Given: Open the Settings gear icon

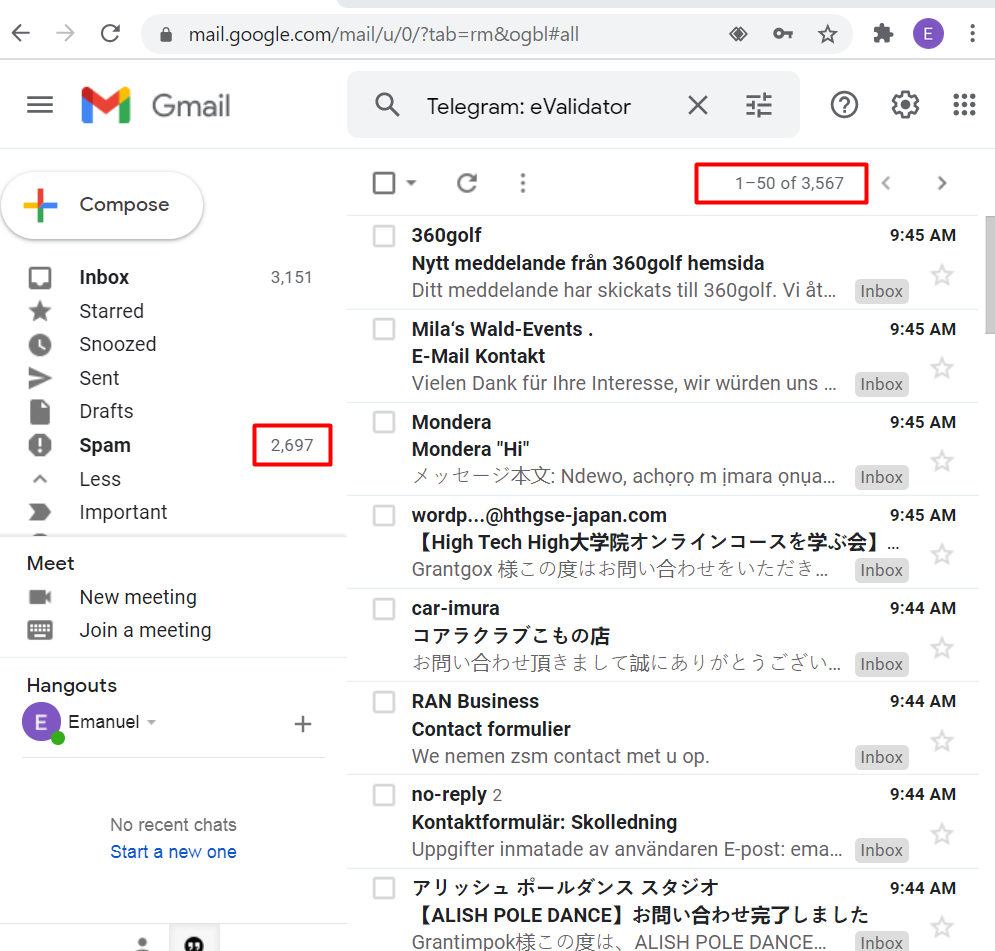Looking at the screenshot, I should (x=905, y=105).
